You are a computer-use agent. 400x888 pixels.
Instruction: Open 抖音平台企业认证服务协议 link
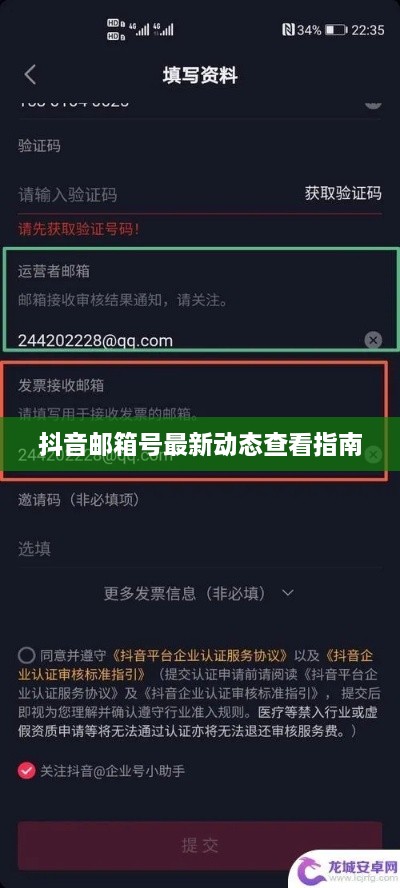click(x=200, y=656)
